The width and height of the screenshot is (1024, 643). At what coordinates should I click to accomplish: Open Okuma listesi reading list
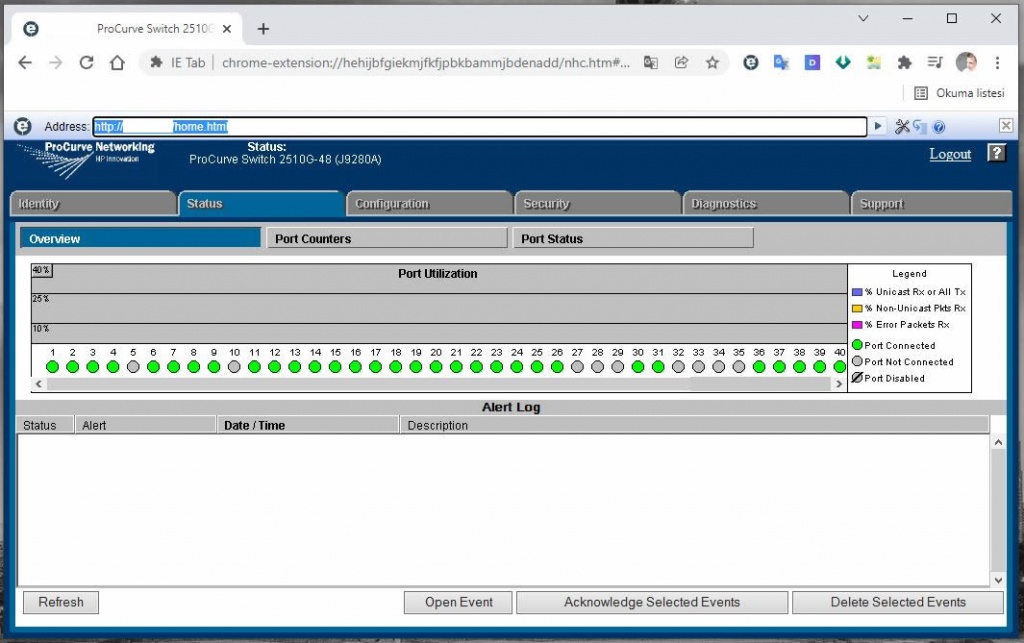(959, 93)
